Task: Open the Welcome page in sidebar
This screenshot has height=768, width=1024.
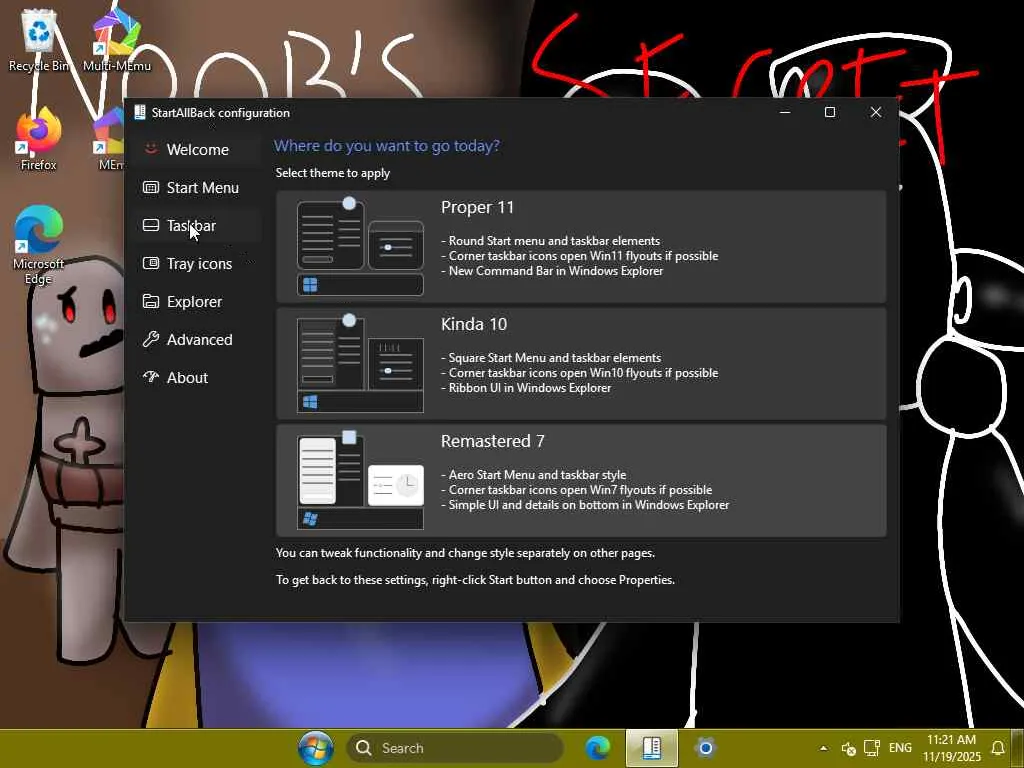Action: pos(197,150)
